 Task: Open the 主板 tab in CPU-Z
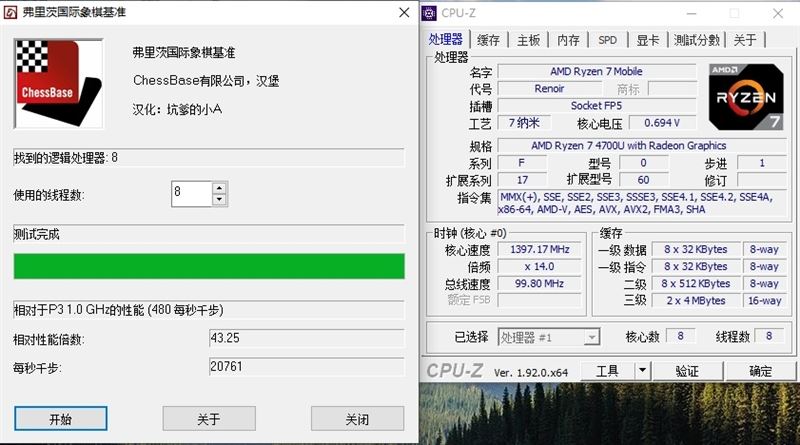pyautogui.click(x=528, y=40)
